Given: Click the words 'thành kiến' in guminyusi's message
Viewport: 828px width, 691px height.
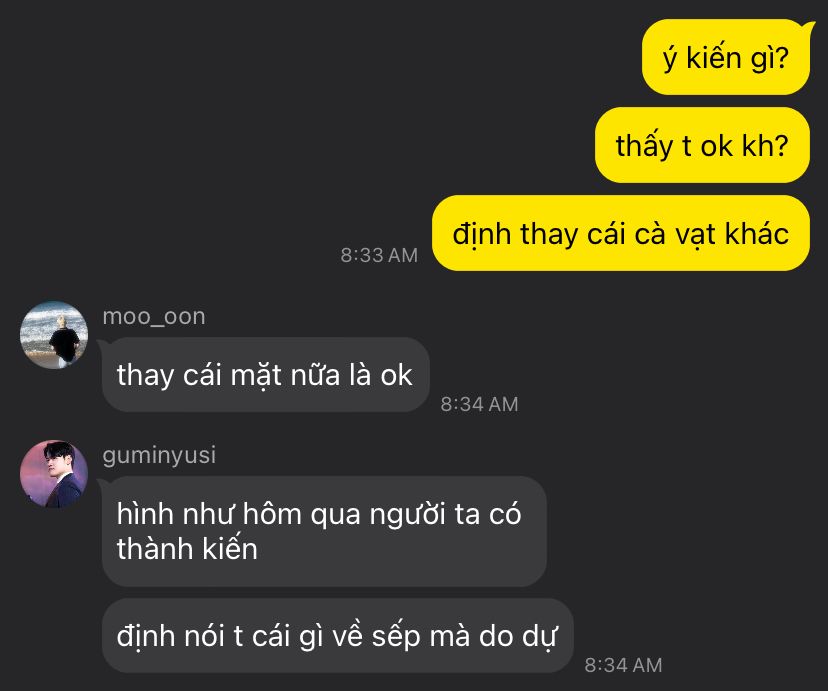Looking at the screenshot, I should 187,548.
